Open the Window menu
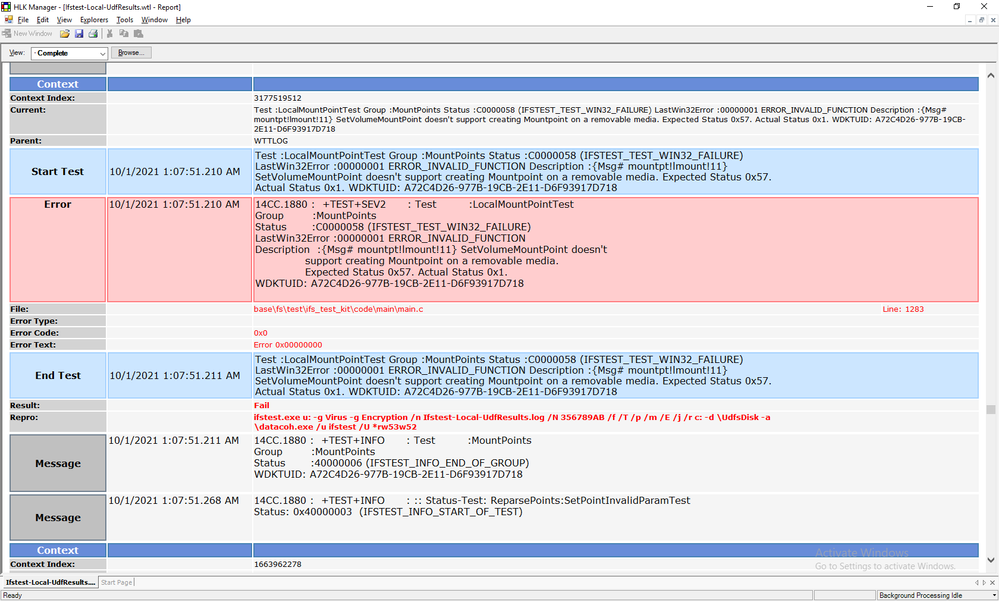This screenshot has height=601, width=999. 154,20
